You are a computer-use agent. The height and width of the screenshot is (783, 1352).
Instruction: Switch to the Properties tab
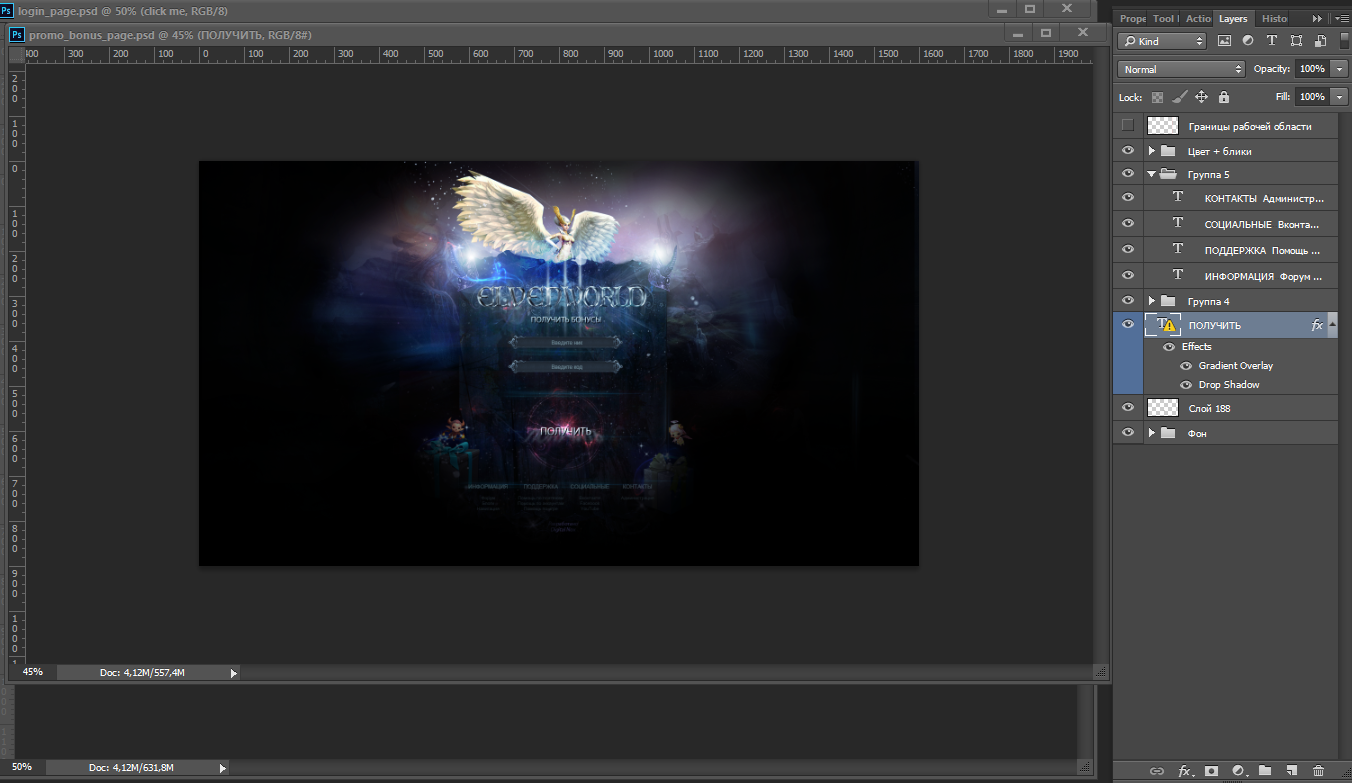tap(1132, 18)
